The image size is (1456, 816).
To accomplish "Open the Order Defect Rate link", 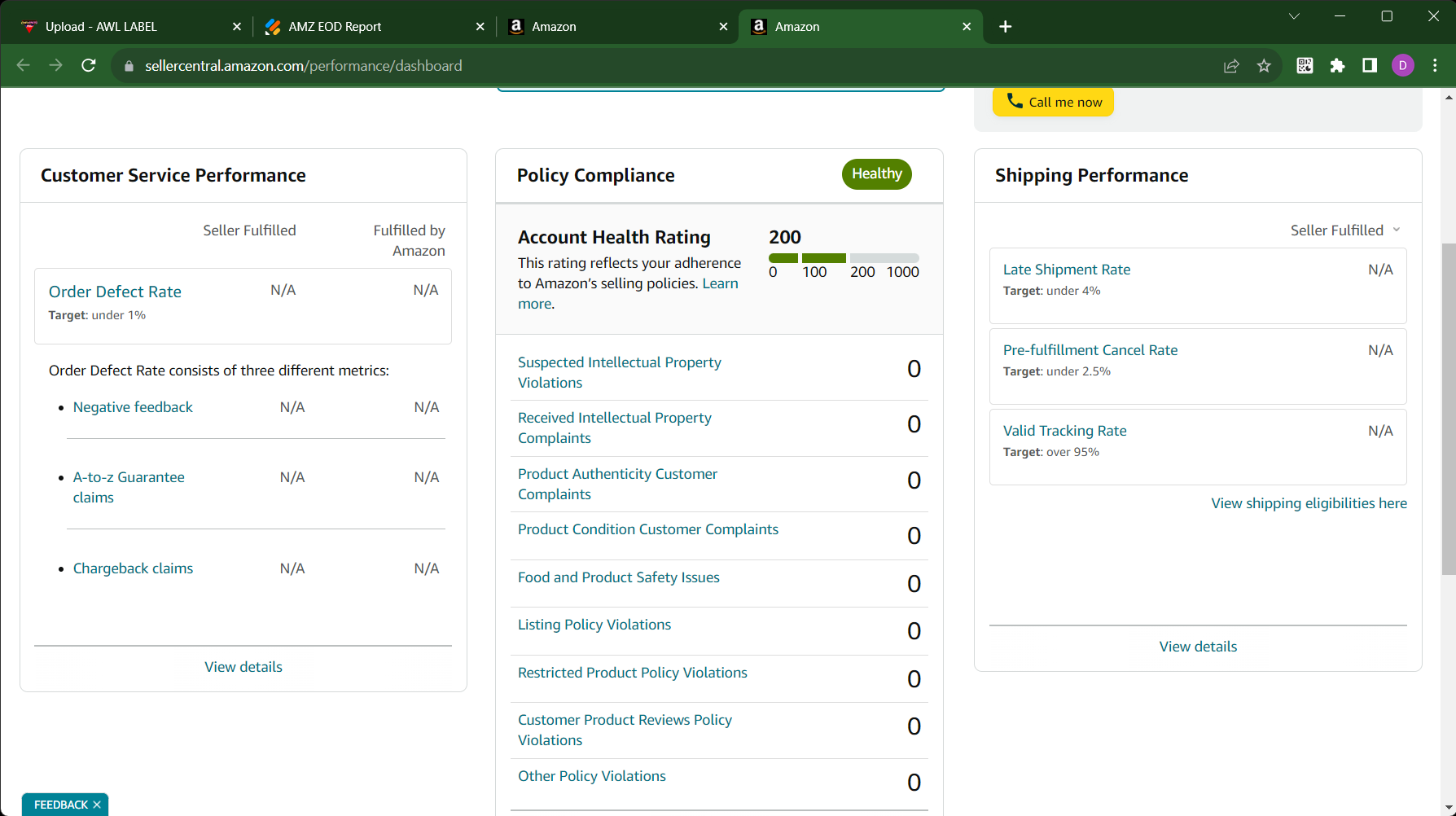I will (115, 292).
